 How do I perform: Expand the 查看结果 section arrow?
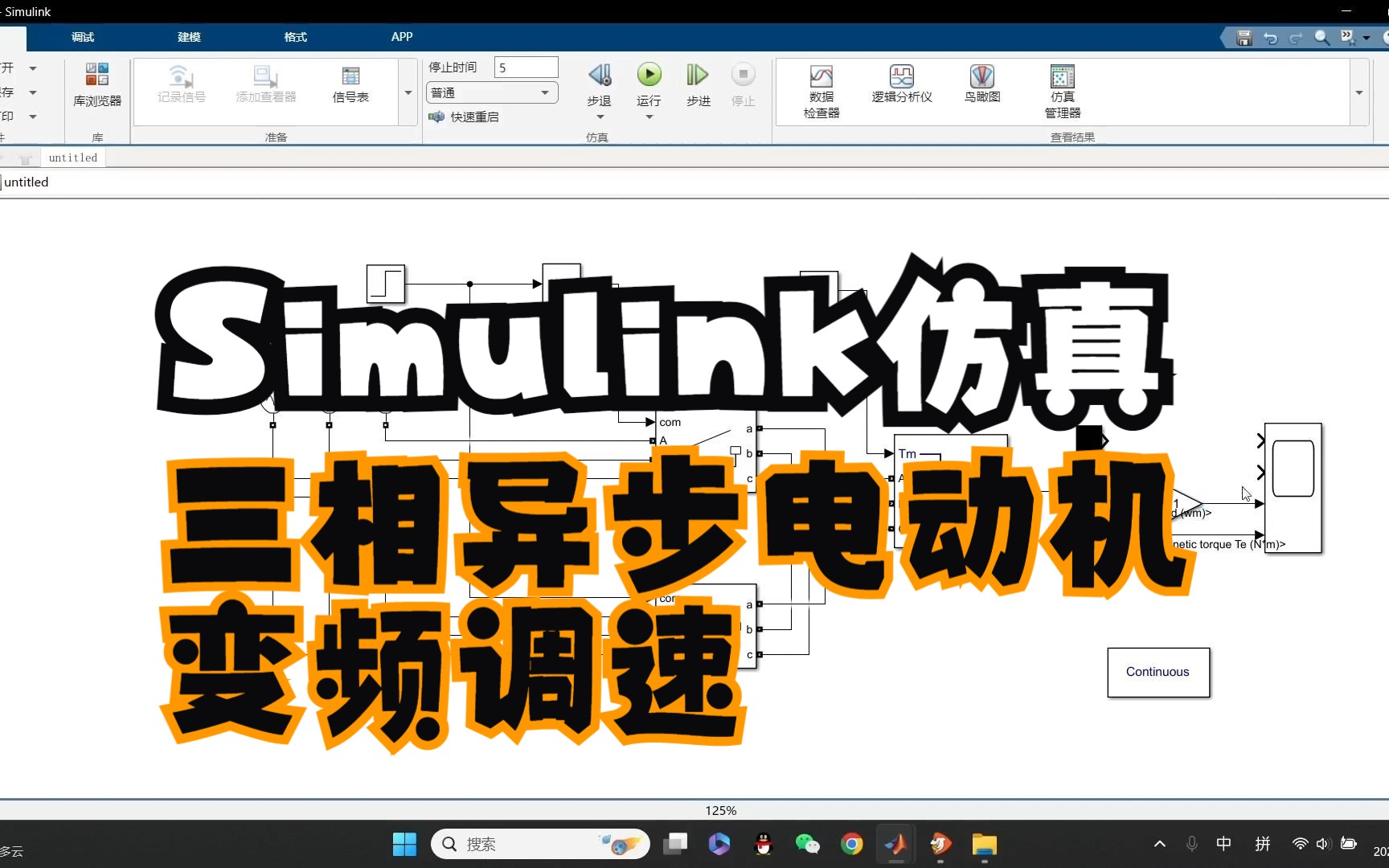[x=1358, y=92]
